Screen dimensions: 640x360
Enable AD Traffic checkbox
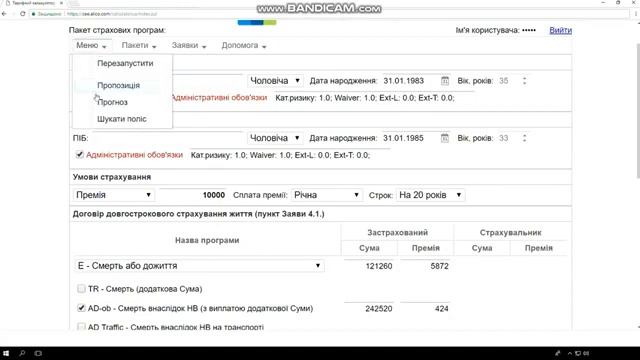click(x=81, y=327)
